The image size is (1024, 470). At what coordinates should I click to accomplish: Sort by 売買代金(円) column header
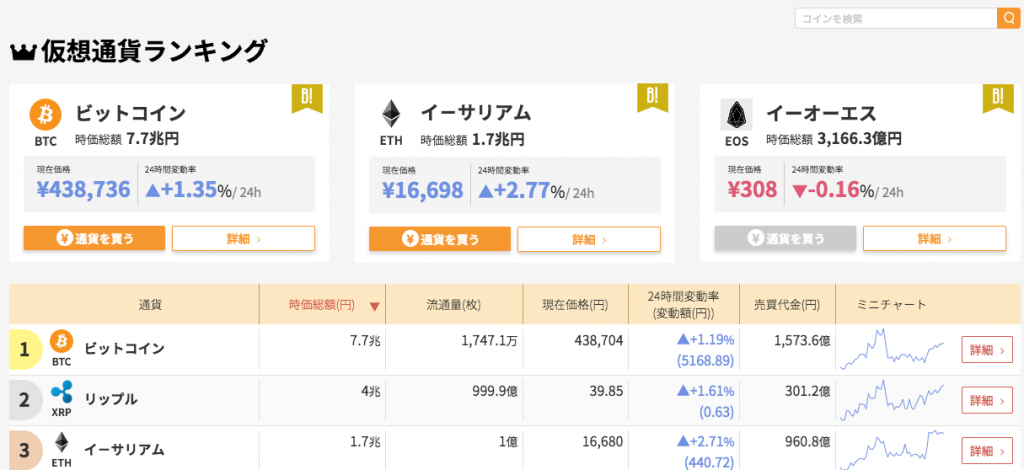pos(787,304)
